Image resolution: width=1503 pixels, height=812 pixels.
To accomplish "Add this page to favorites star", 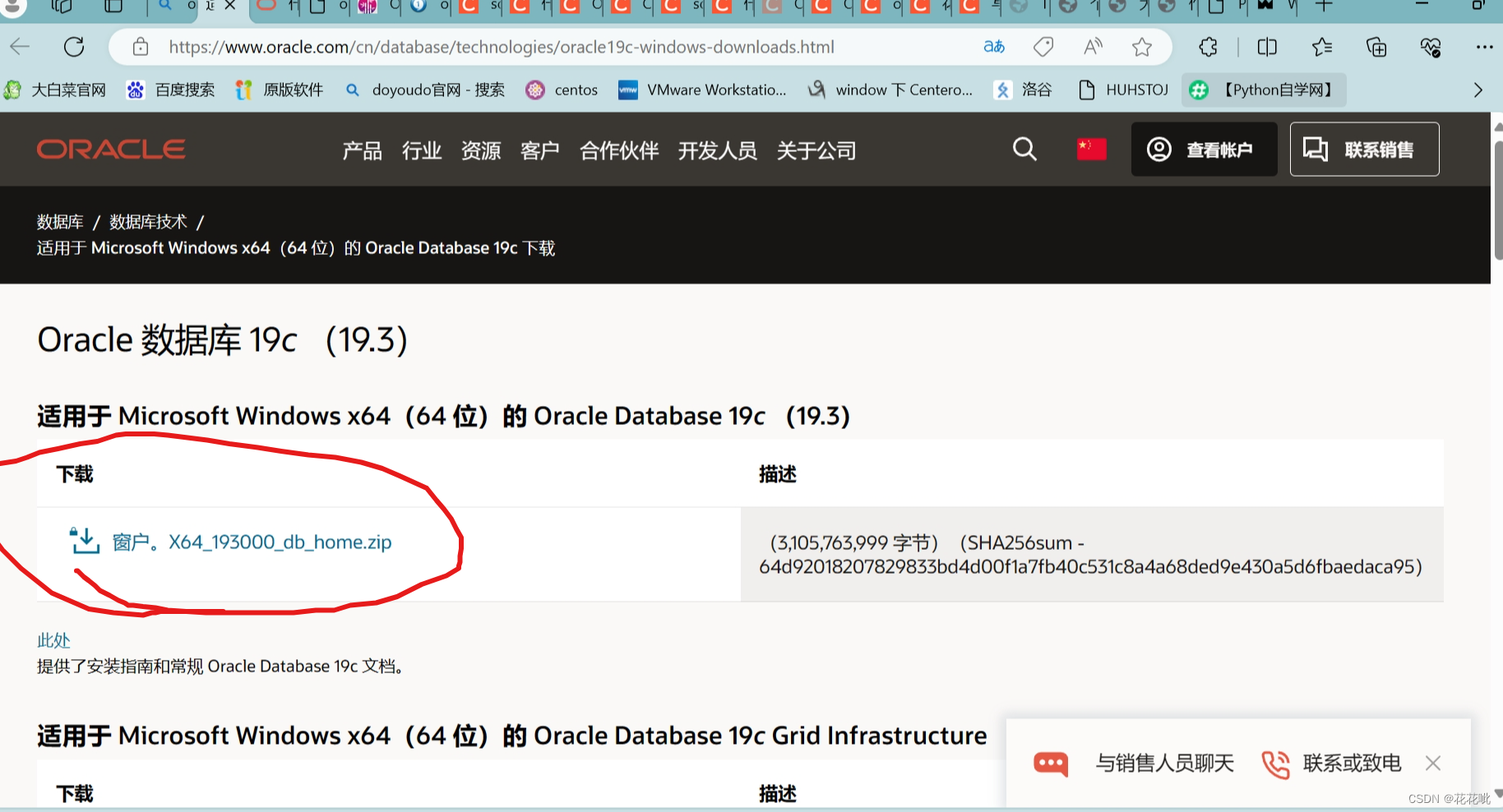I will tap(1142, 47).
